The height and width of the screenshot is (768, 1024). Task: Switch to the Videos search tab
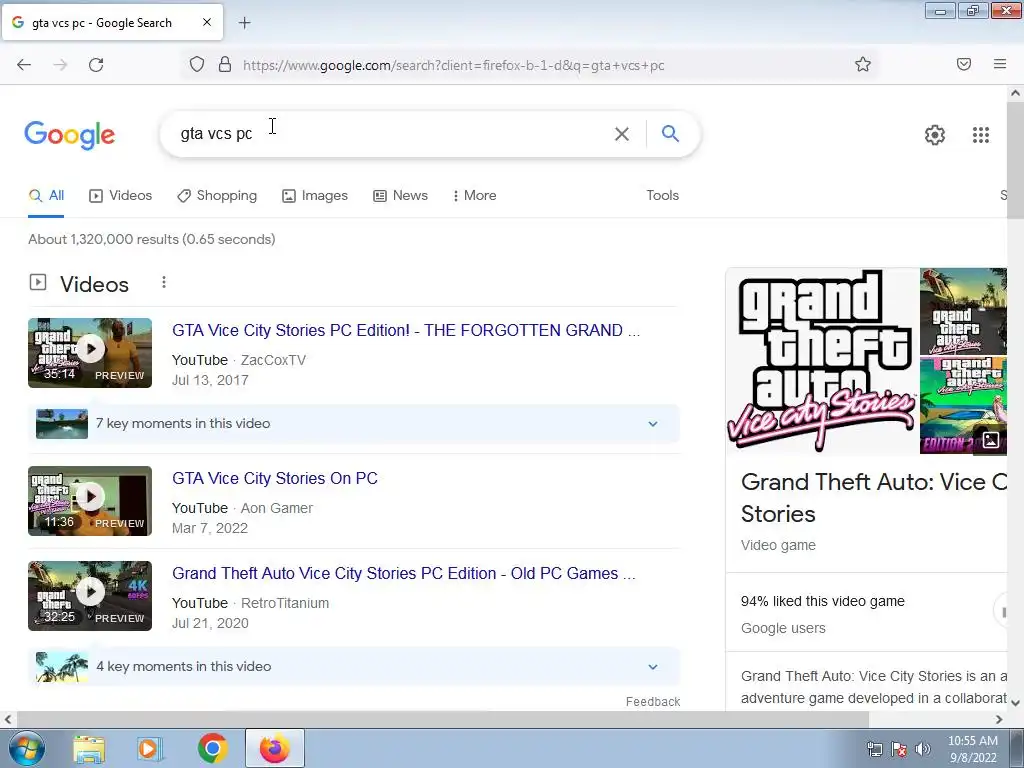point(121,195)
